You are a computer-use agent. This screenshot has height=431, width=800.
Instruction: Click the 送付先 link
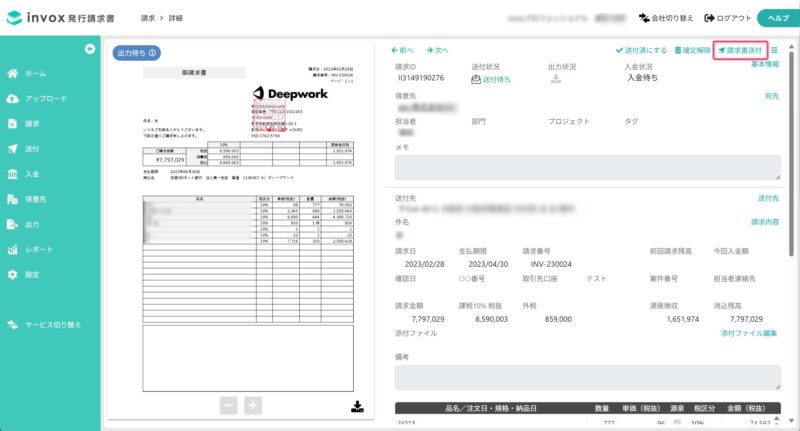pyautogui.click(x=768, y=198)
